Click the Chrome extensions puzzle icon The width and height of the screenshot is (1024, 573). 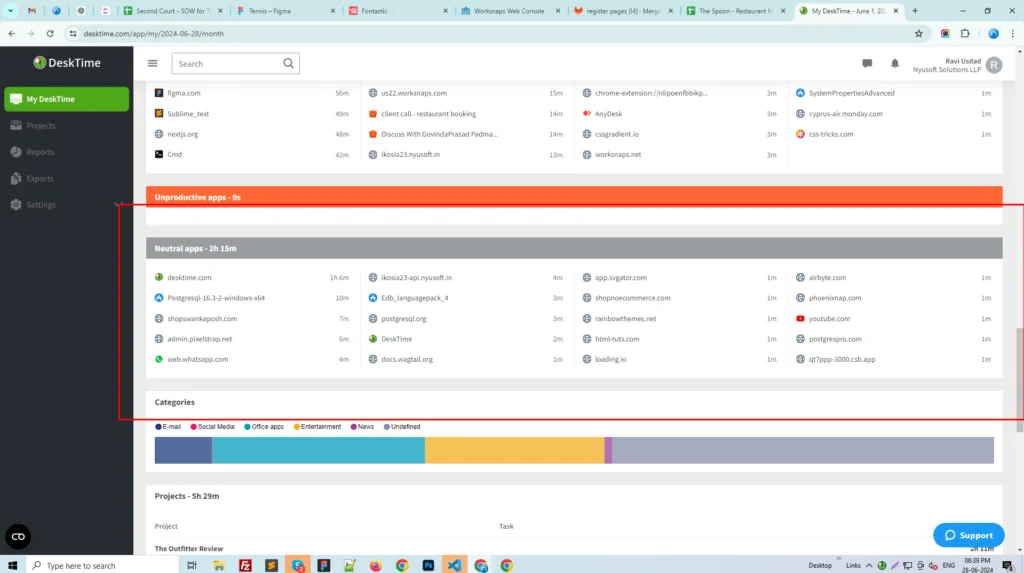coord(965,33)
